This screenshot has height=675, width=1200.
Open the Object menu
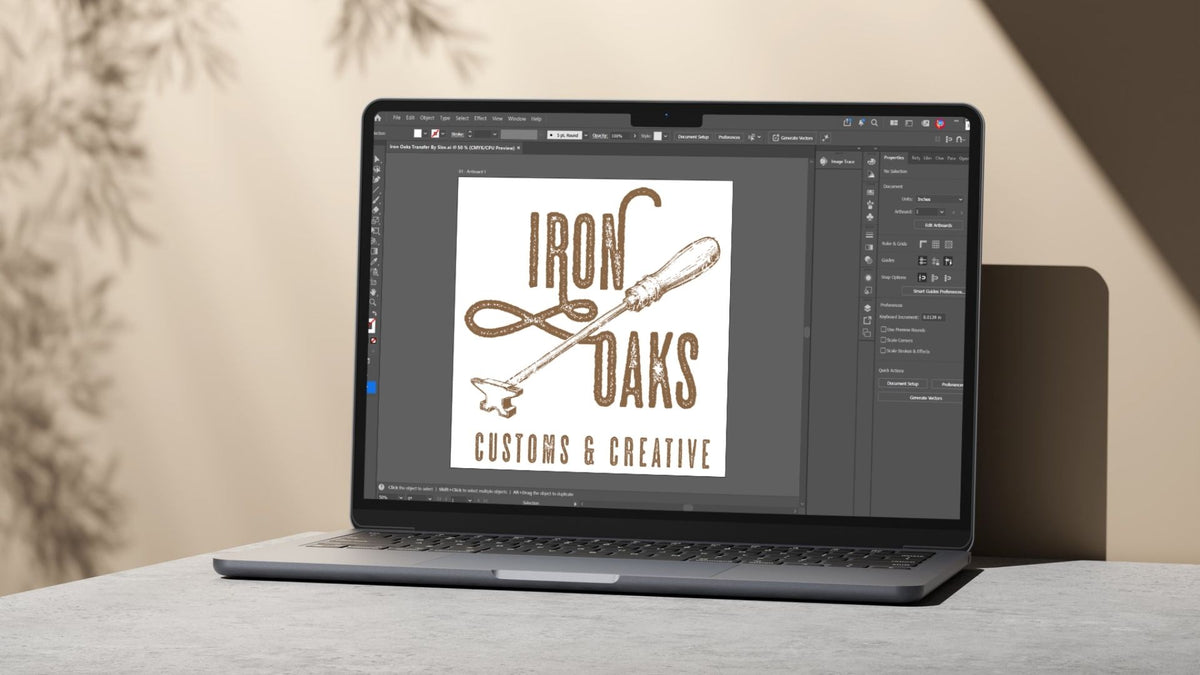tap(427, 118)
